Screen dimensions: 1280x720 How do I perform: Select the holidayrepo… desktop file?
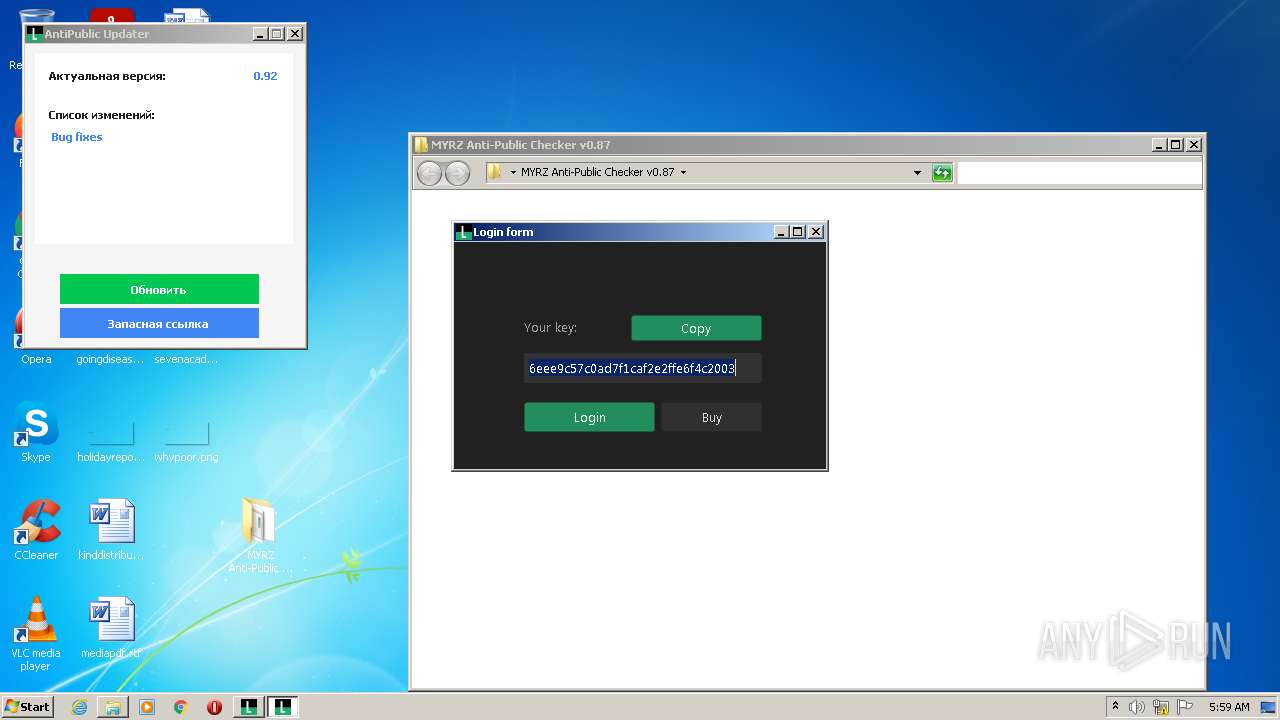111,440
